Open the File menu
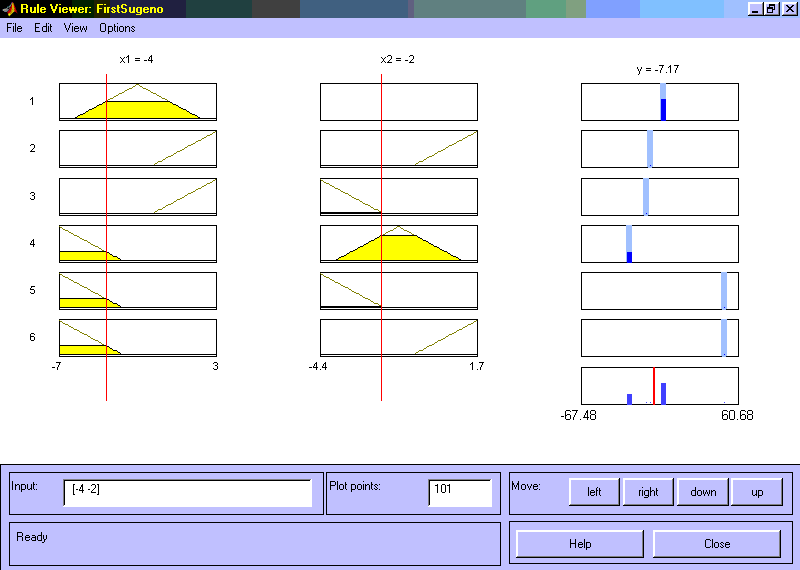 pos(14,28)
